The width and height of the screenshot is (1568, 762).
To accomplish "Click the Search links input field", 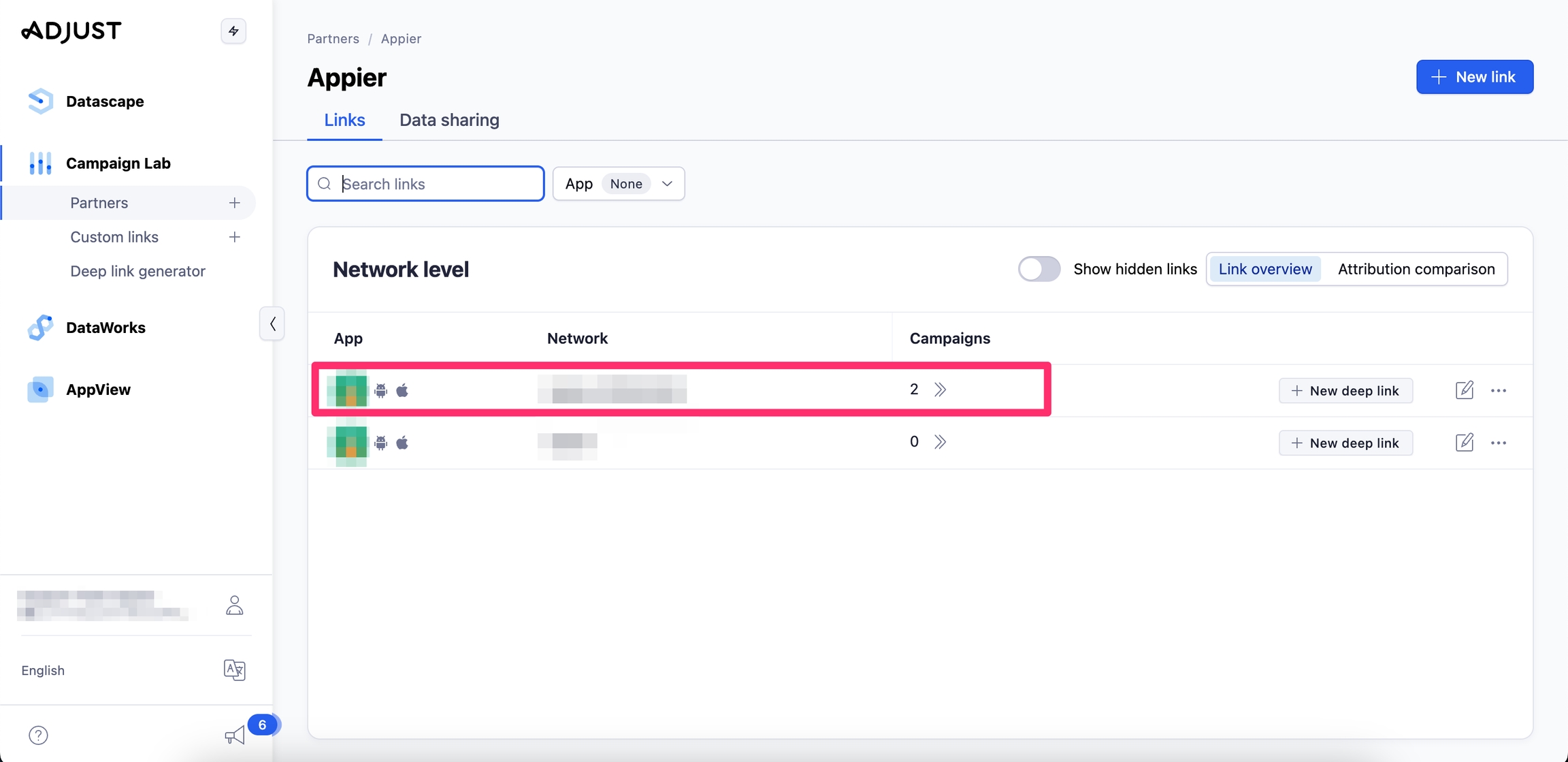I will [x=436, y=184].
